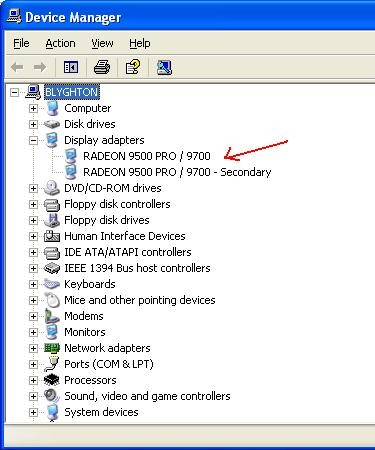
Task: Click the Human Interface Devices icon
Action: (x=52, y=236)
